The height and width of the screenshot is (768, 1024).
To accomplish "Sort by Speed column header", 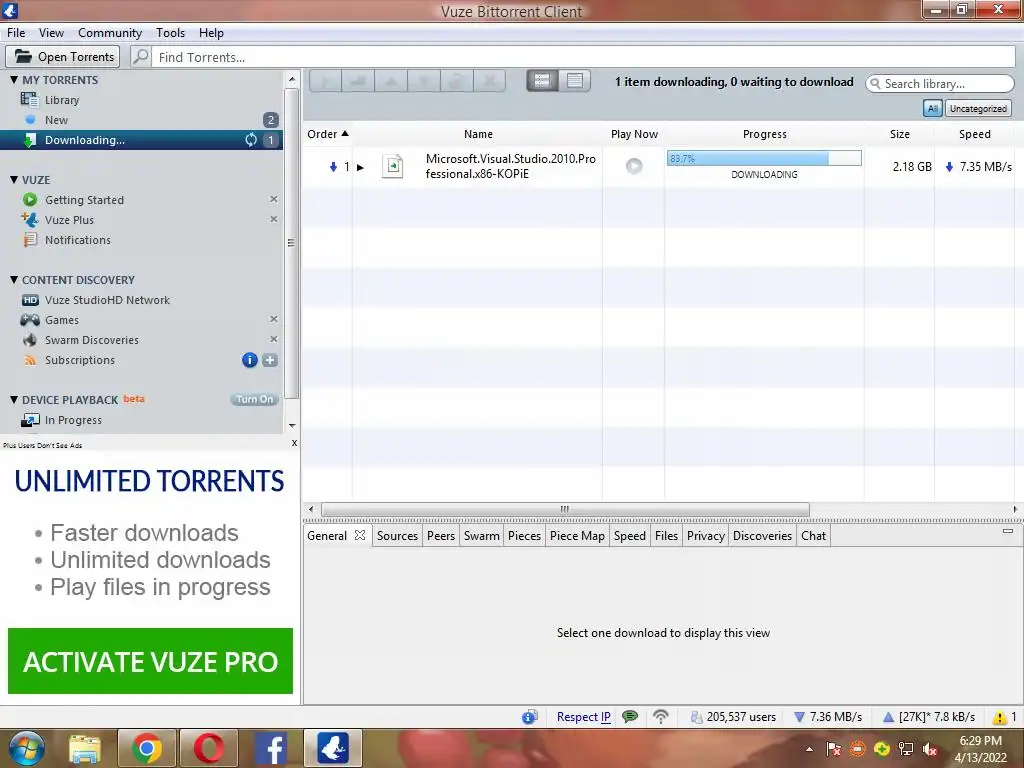I will tap(974, 134).
